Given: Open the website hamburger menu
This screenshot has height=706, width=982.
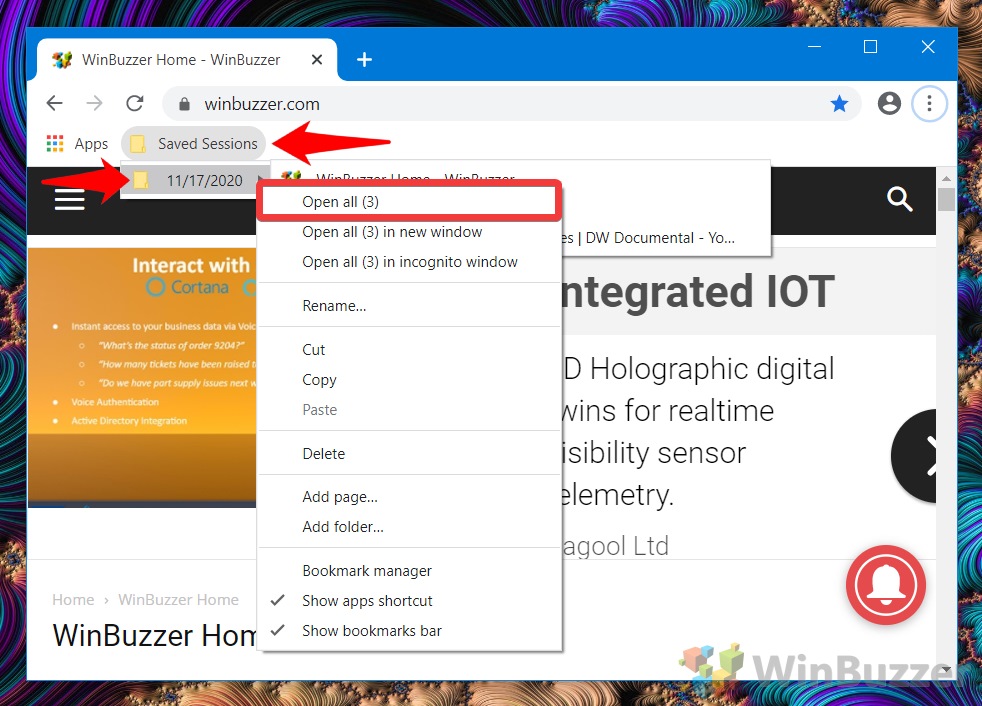Looking at the screenshot, I should (x=70, y=200).
